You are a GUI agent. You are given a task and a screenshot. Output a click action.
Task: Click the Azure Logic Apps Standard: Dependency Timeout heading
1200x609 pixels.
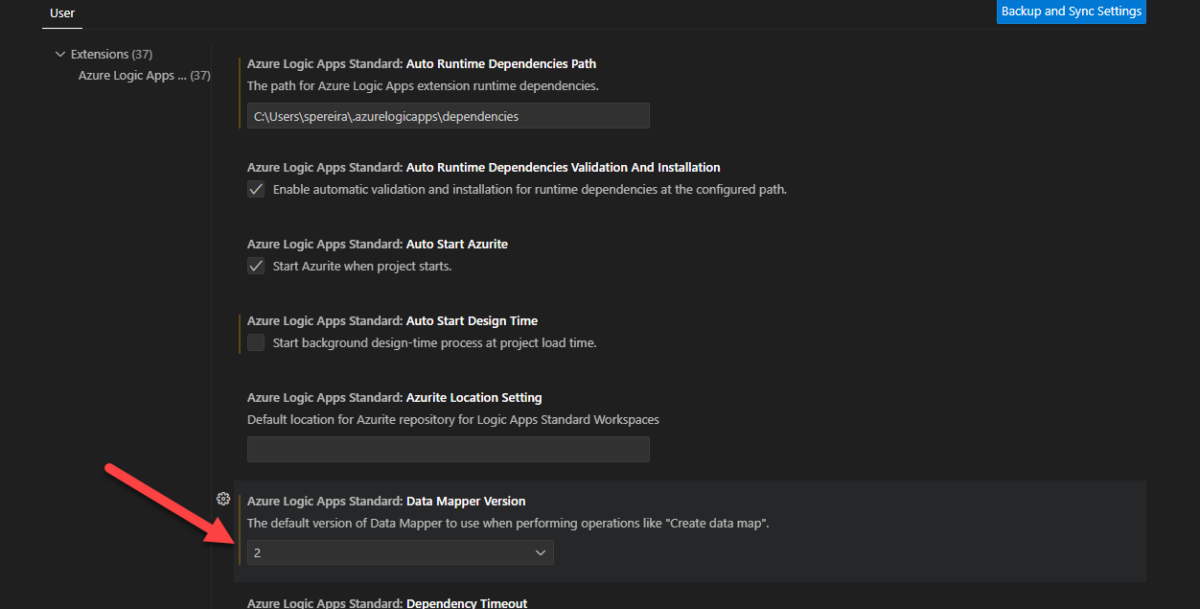[x=387, y=602]
